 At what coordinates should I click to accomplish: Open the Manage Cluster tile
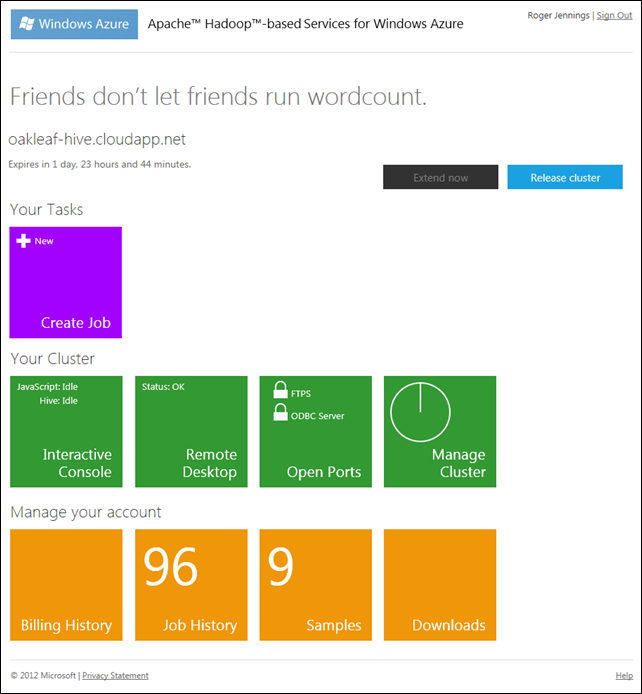click(x=440, y=432)
